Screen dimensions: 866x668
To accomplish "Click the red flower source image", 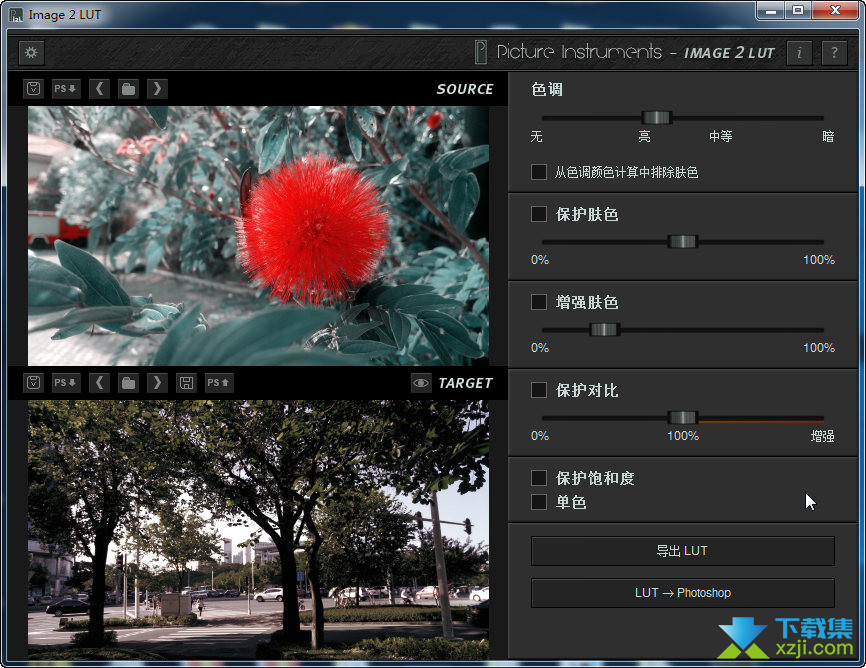I will 258,236.
